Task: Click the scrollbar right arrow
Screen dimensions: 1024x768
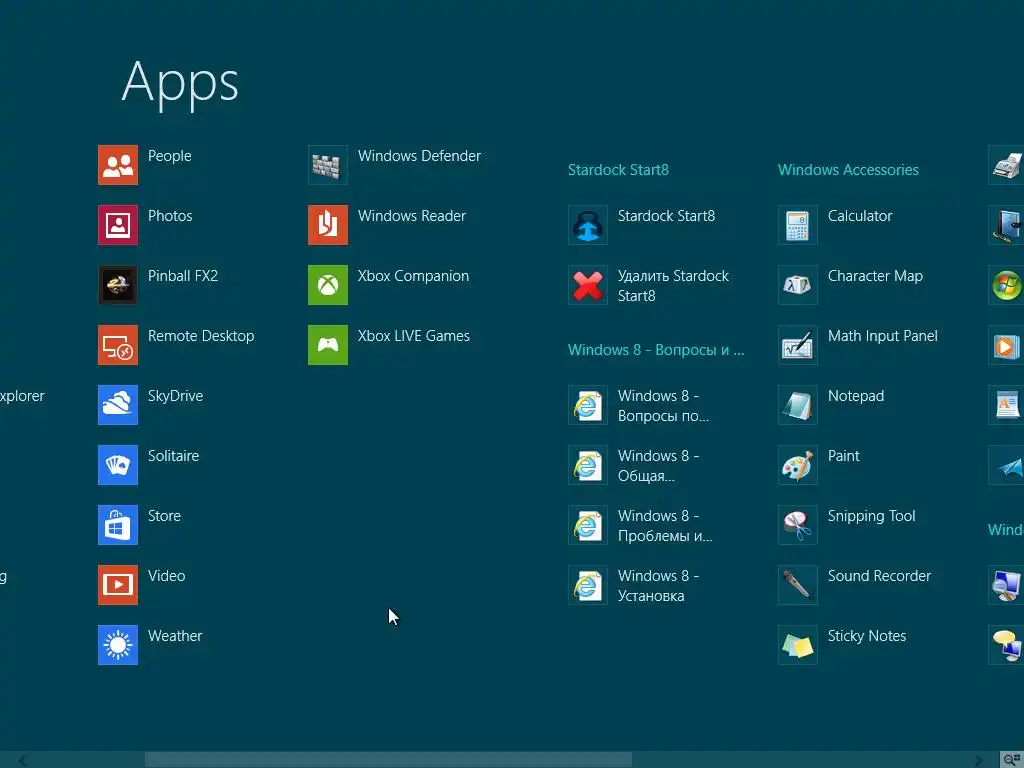Action: (x=978, y=760)
